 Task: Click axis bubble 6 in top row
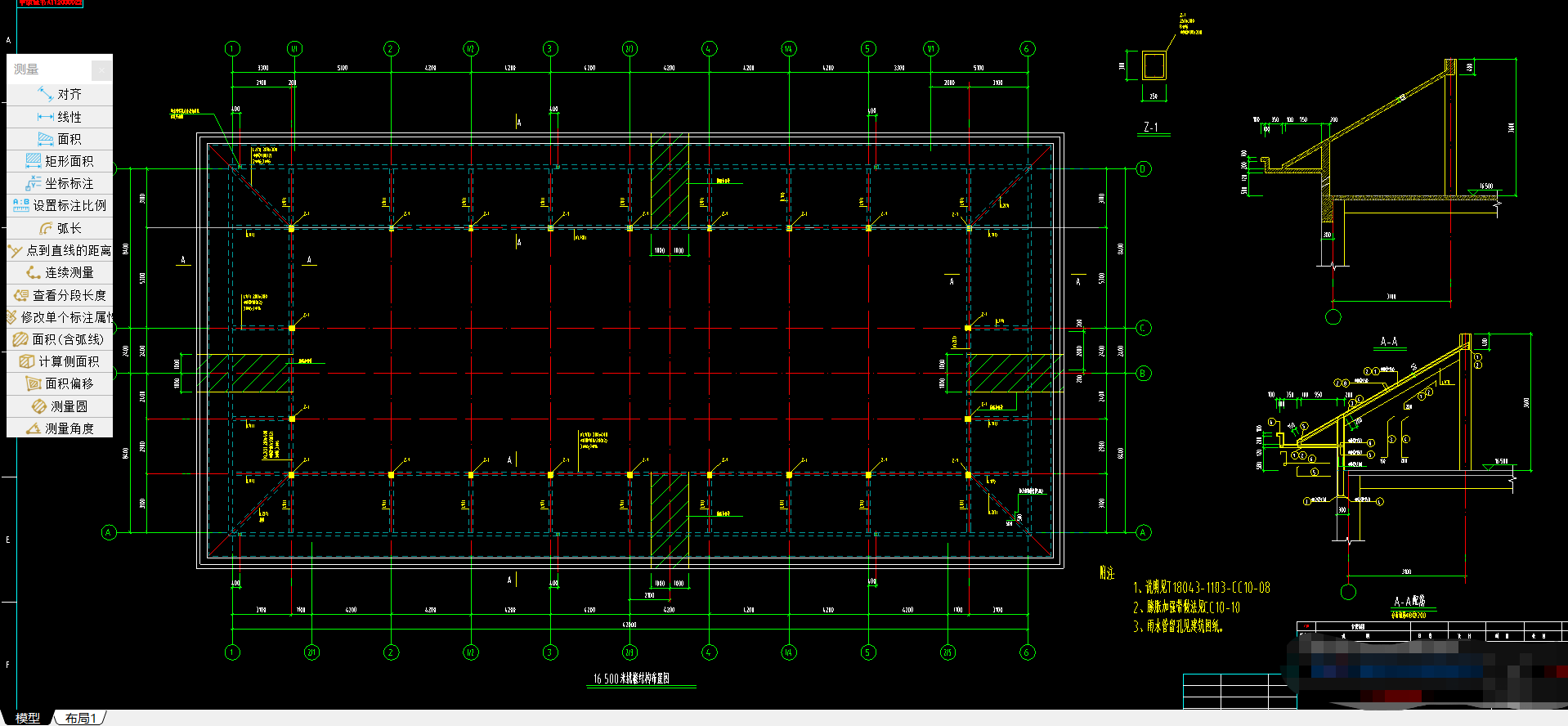click(1028, 49)
